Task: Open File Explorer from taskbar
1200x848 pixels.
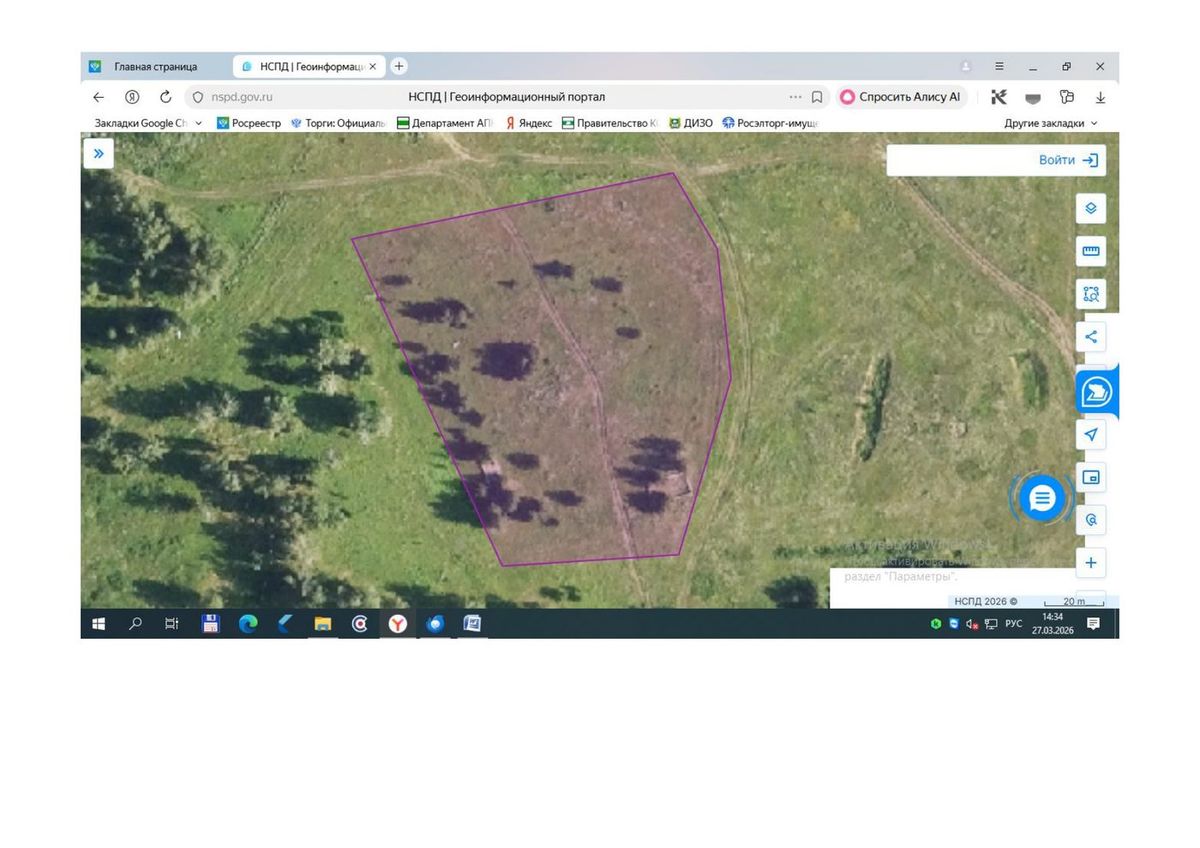Action: (322, 624)
